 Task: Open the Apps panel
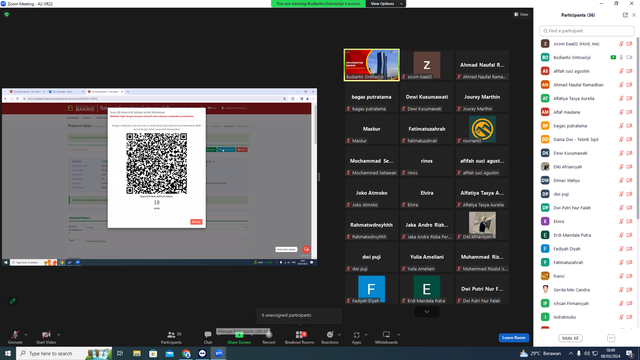click(356, 337)
